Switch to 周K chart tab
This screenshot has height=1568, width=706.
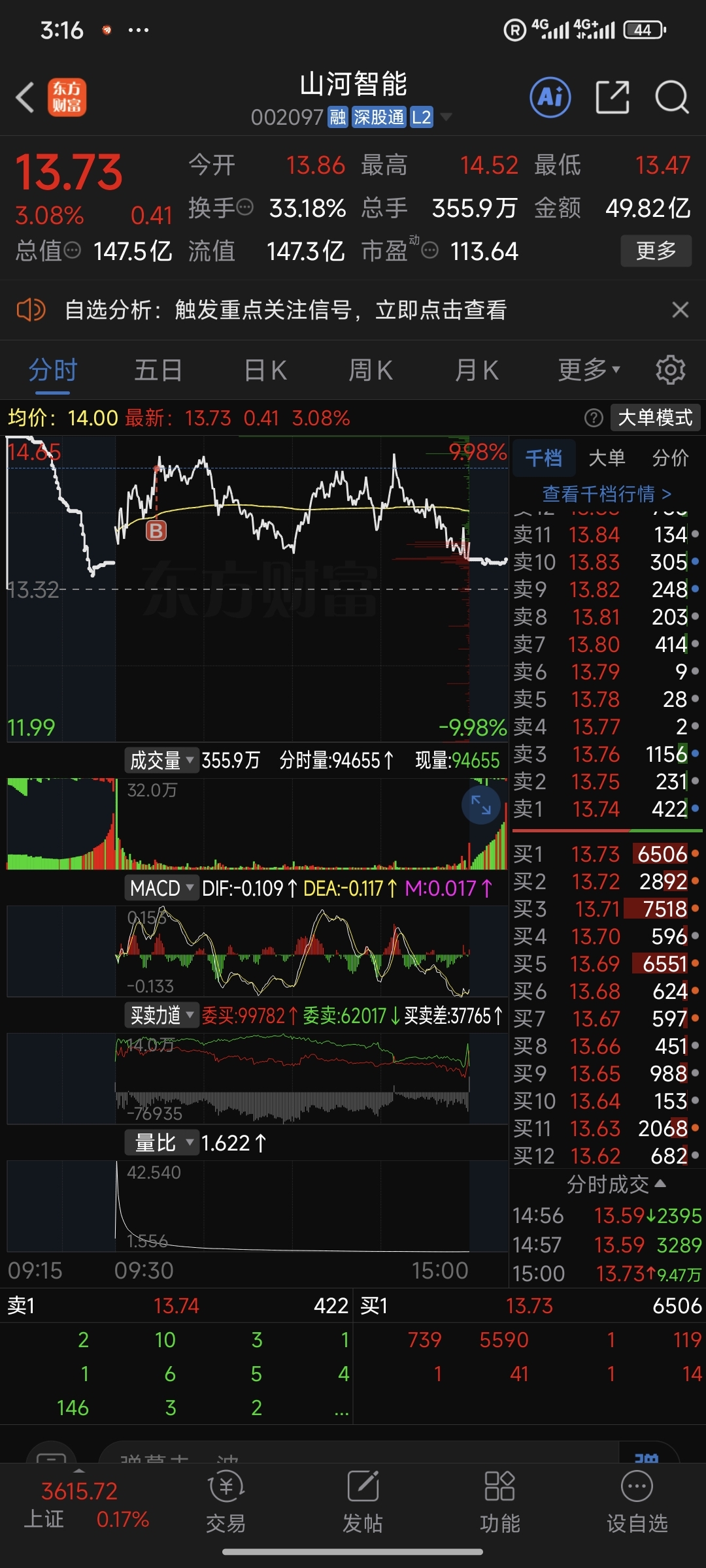pos(371,370)
